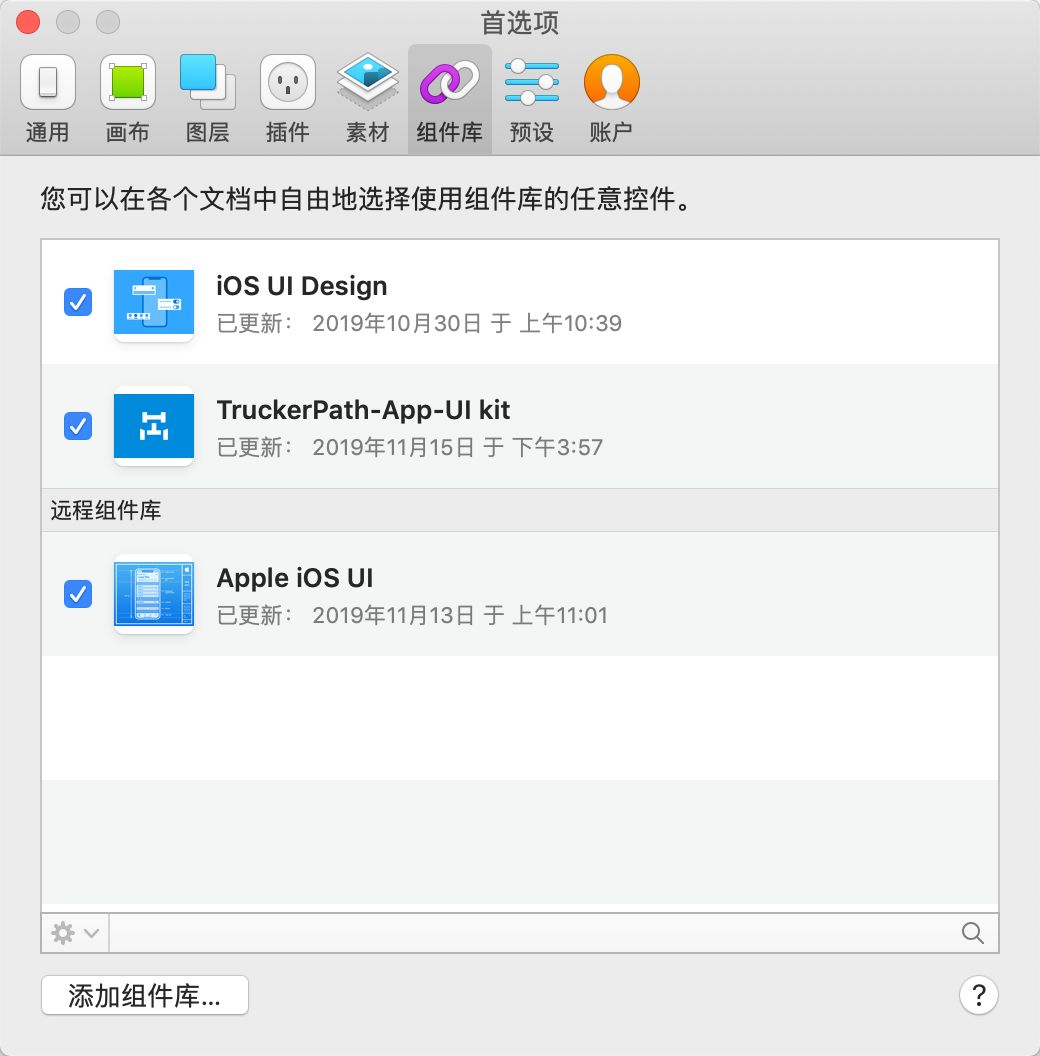Open the 账户 account preferences
The image size is (1040, 1056).
click(x=611, y=99)
